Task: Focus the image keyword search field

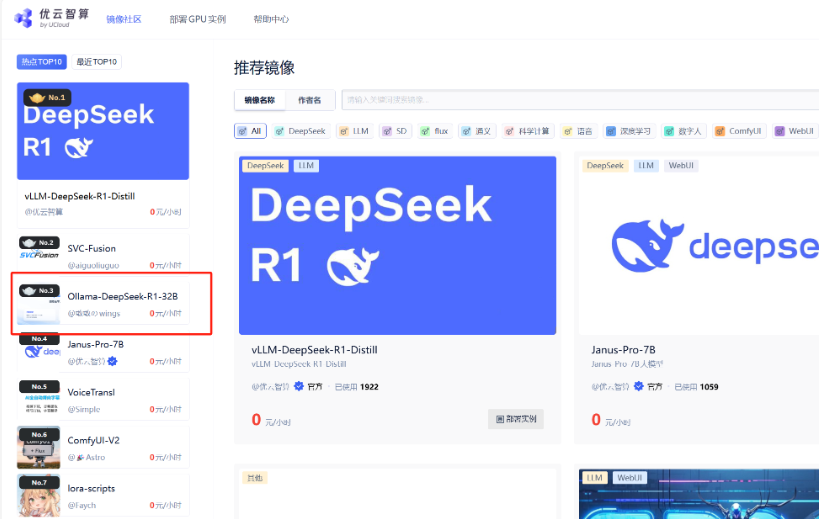Action: point(580,100)
